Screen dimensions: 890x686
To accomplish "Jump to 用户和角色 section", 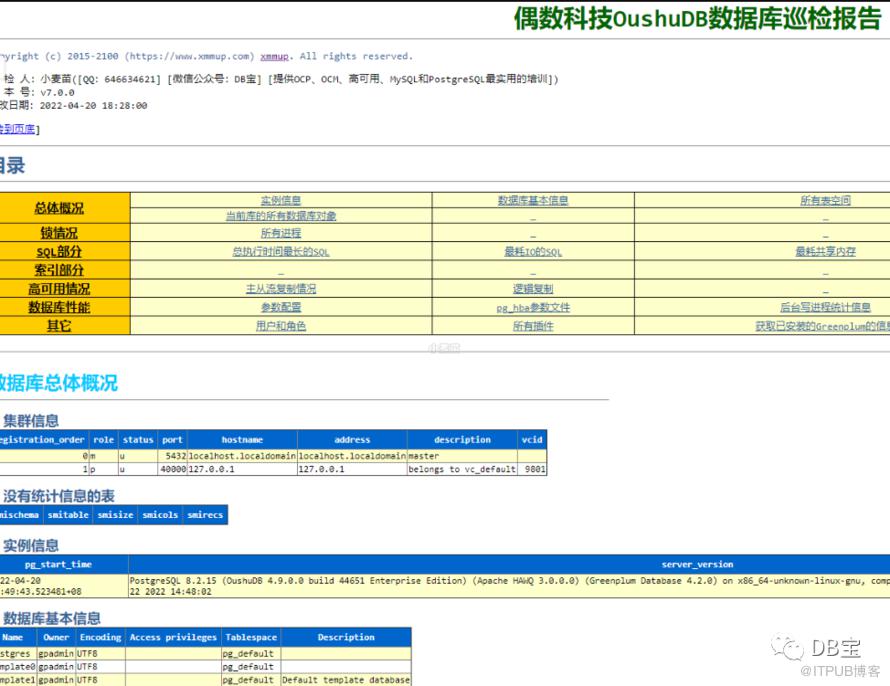I will tap(281, 326).
